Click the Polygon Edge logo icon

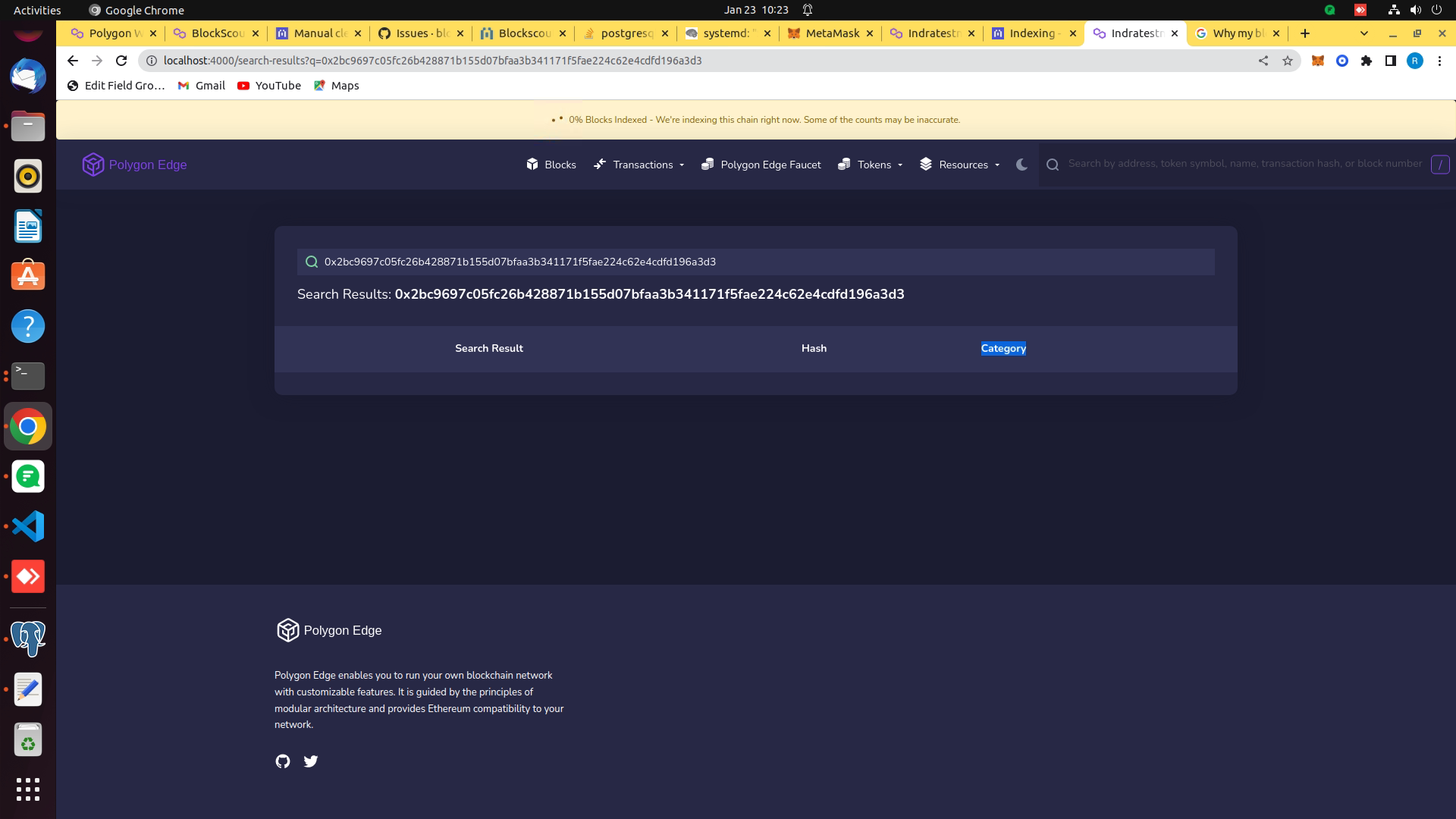click(x=93, y=165)
